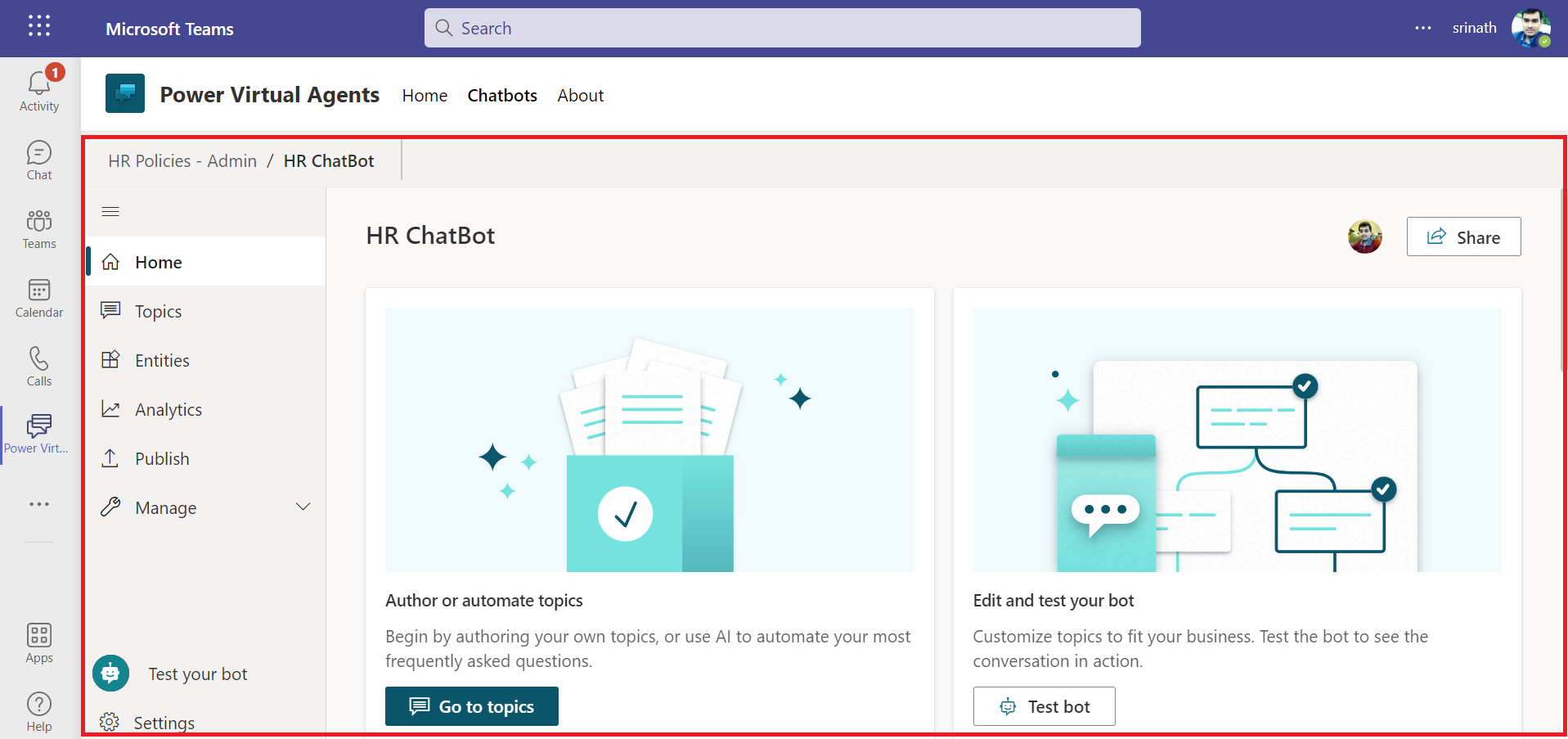Collapse the navigation with hamburger icon
1568x739 pixels.
click(110, 212)
